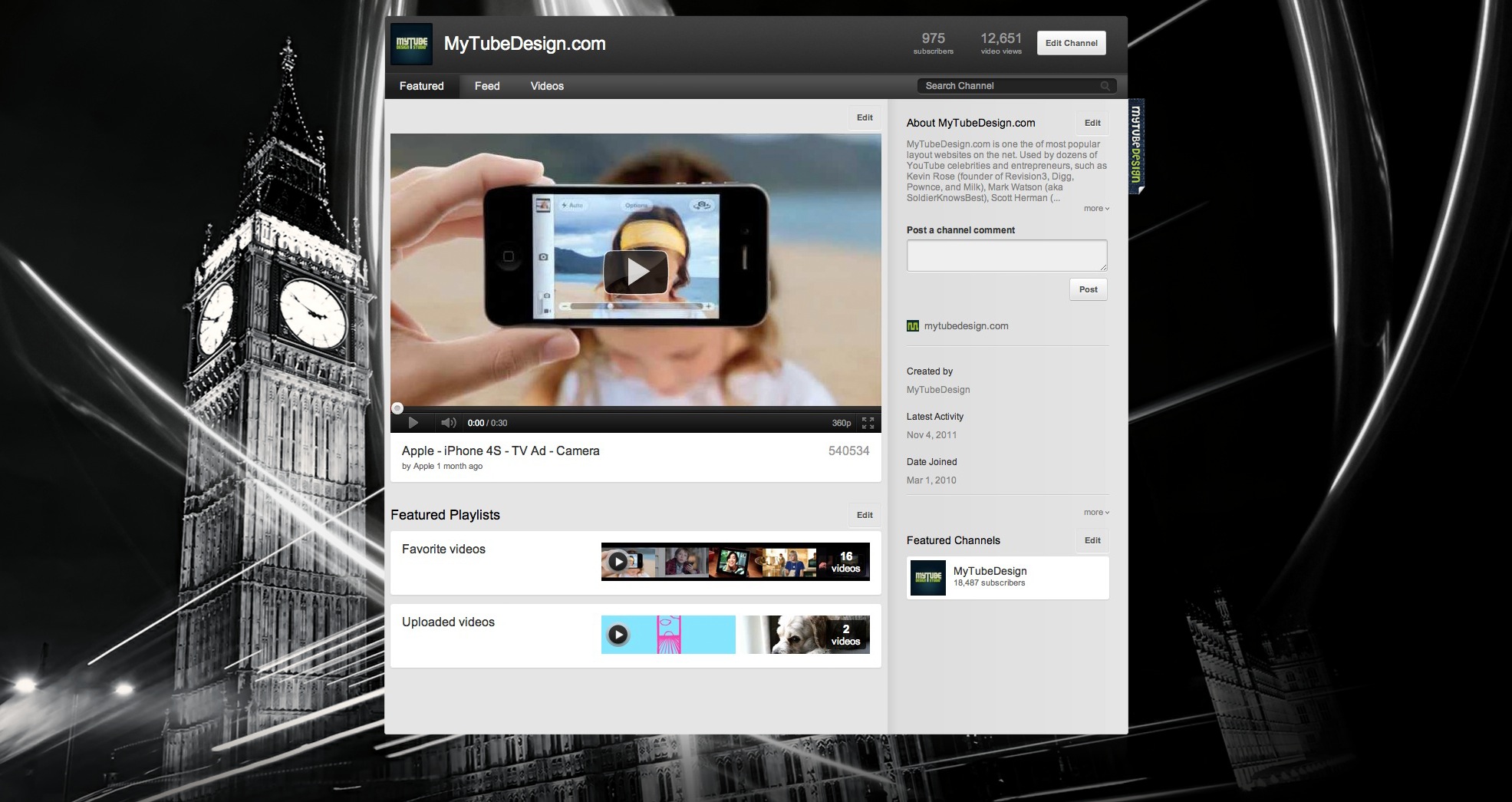Expand channel details with lower 'more' link
Screen dimensions: 1512x802
coord(1096,513)
